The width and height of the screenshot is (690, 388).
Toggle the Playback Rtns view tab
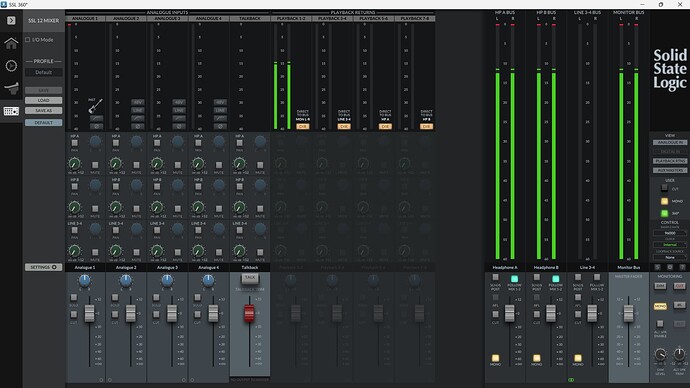670,161
